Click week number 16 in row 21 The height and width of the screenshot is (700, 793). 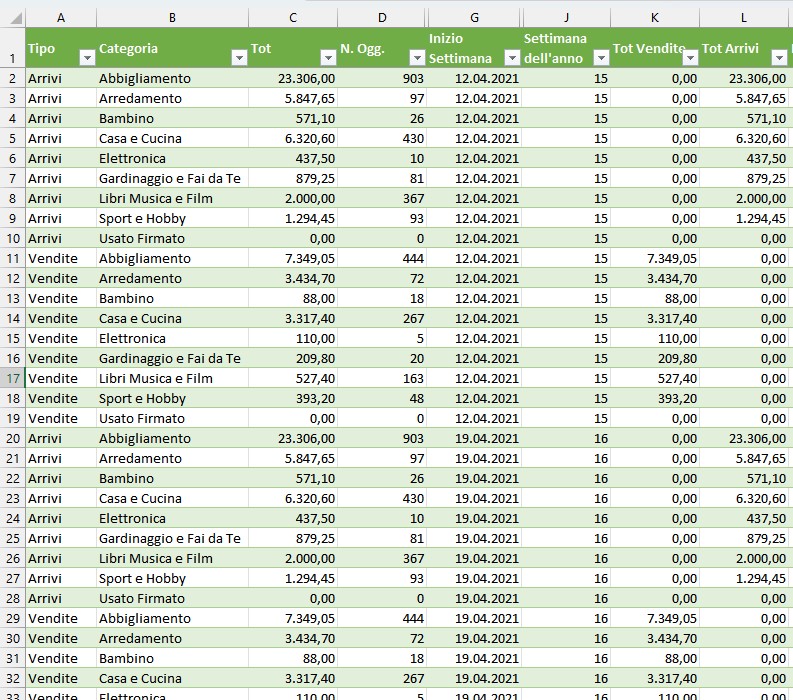[x=566, y=458]
